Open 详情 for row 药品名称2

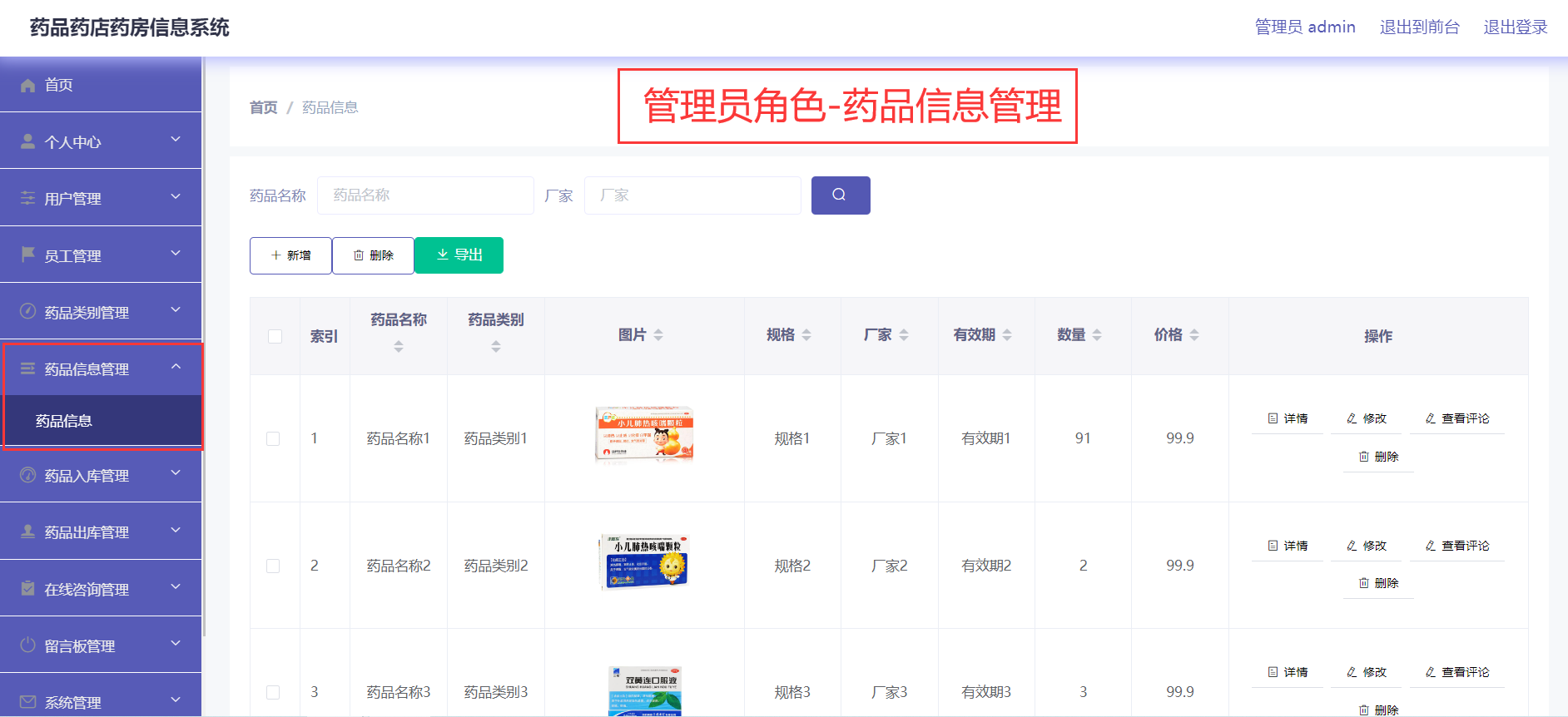click(x=1288, y=546)
